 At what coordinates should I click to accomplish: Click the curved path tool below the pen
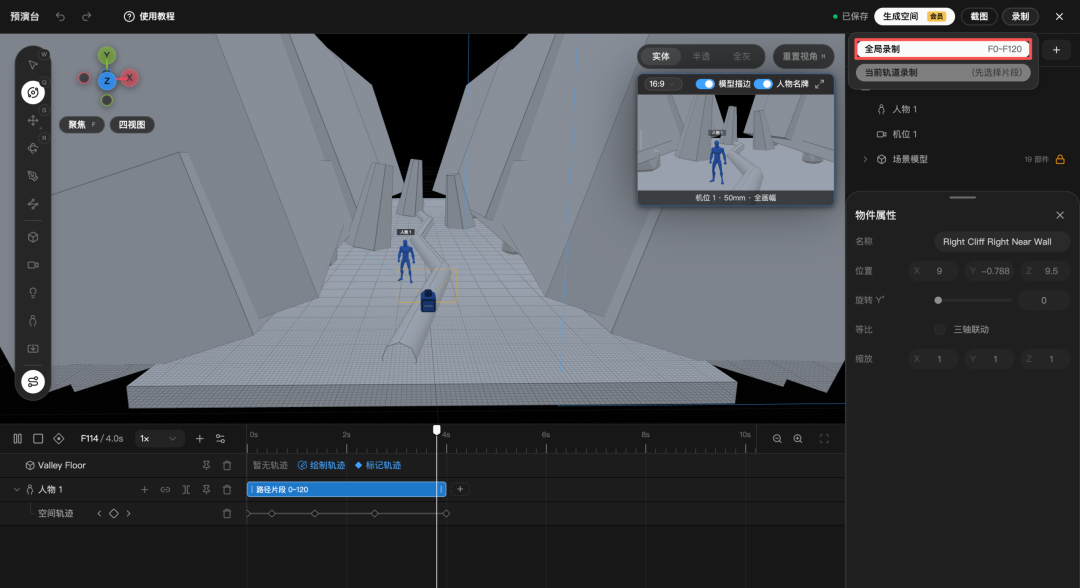32,204
